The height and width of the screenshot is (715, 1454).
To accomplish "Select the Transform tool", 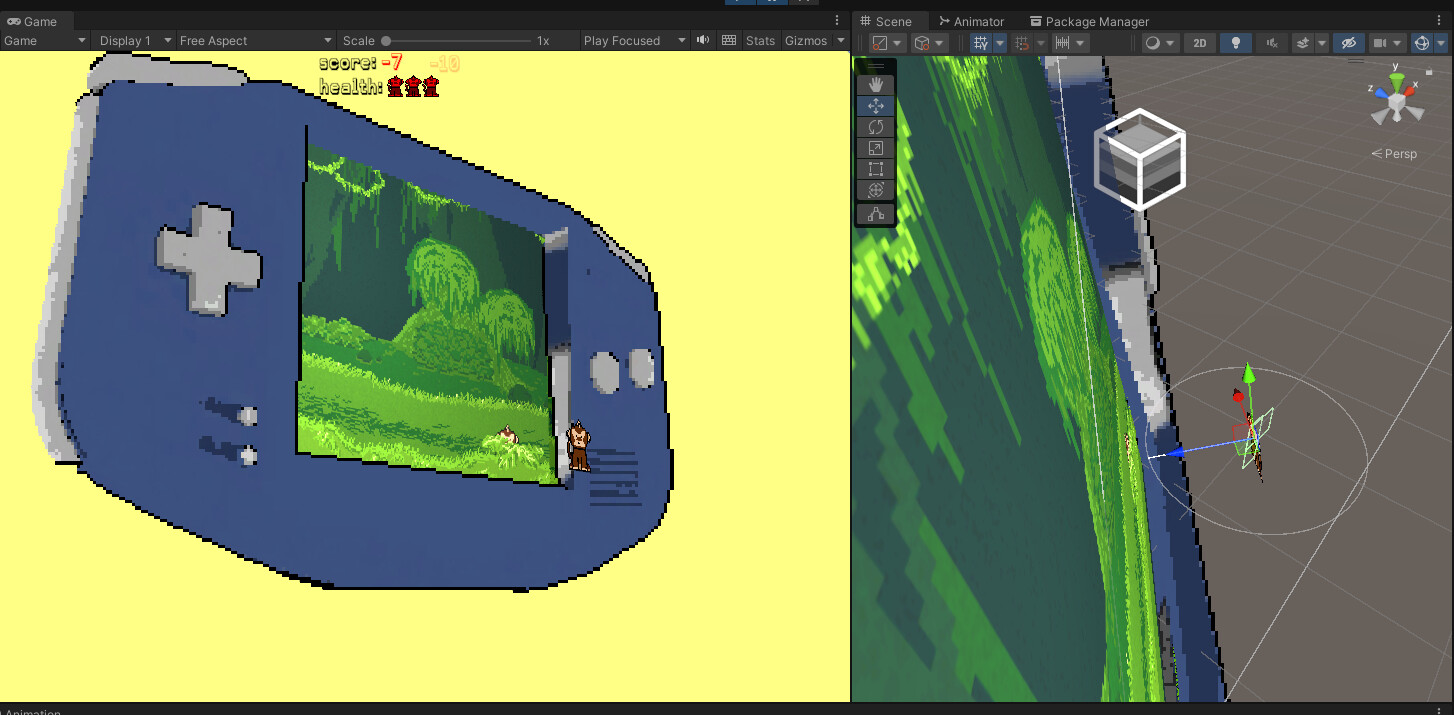I will (x=875, y=189).
